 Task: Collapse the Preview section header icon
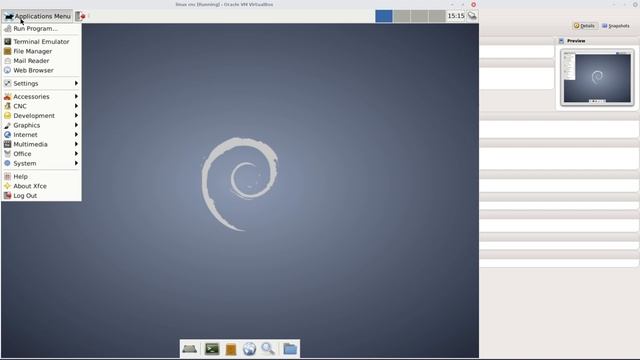tap(561, 41)
